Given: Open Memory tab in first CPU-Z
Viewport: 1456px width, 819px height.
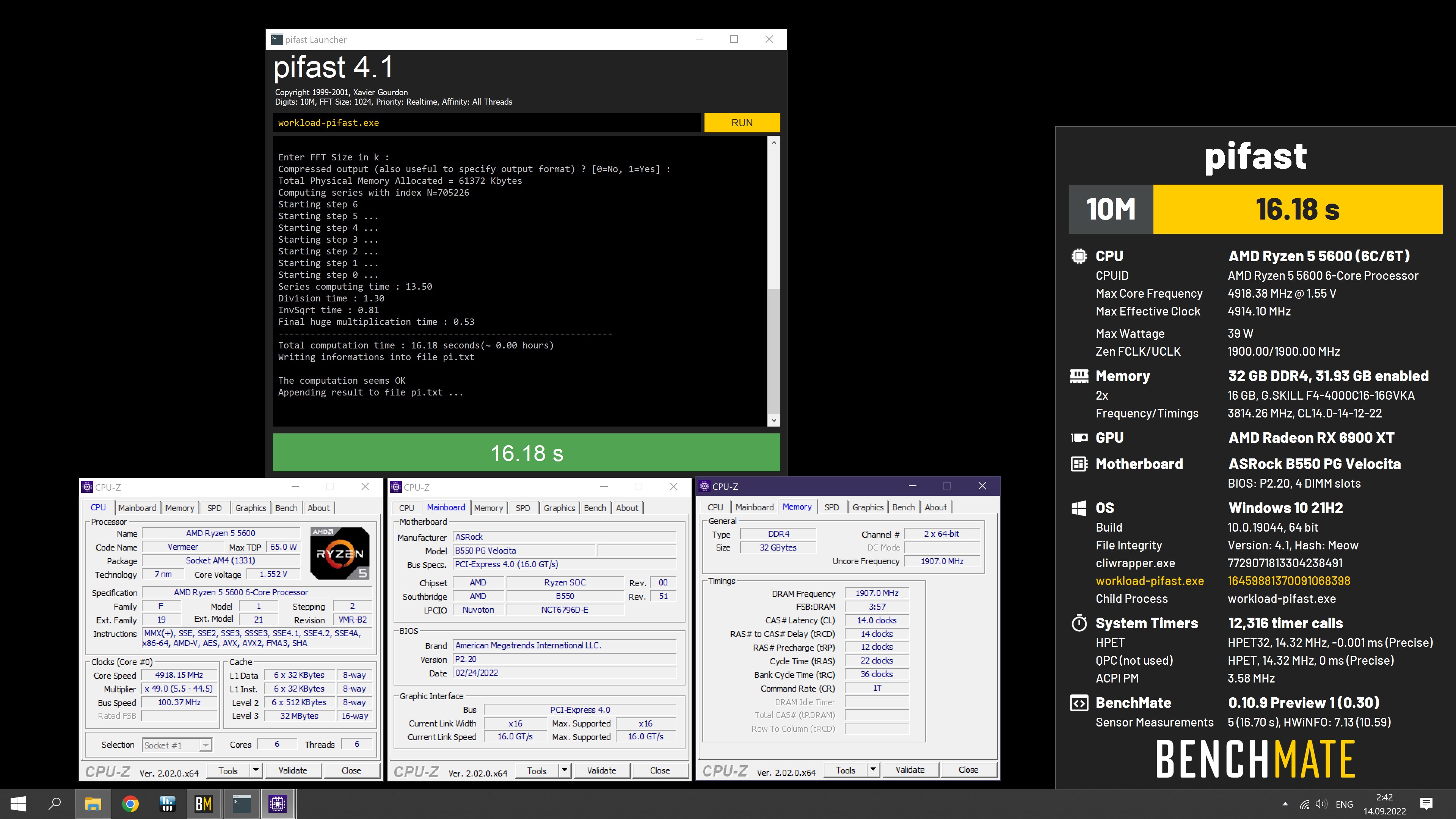Looking at the screenshot, I should [180, 508].
